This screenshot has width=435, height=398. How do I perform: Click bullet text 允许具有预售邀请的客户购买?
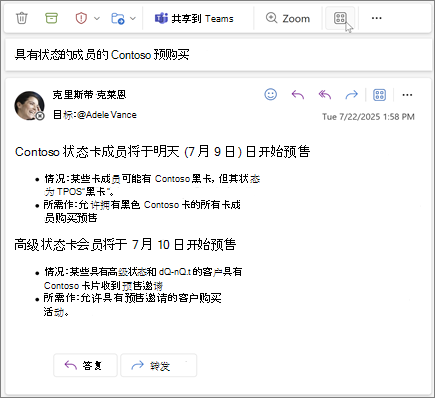[x=133, y=305]
